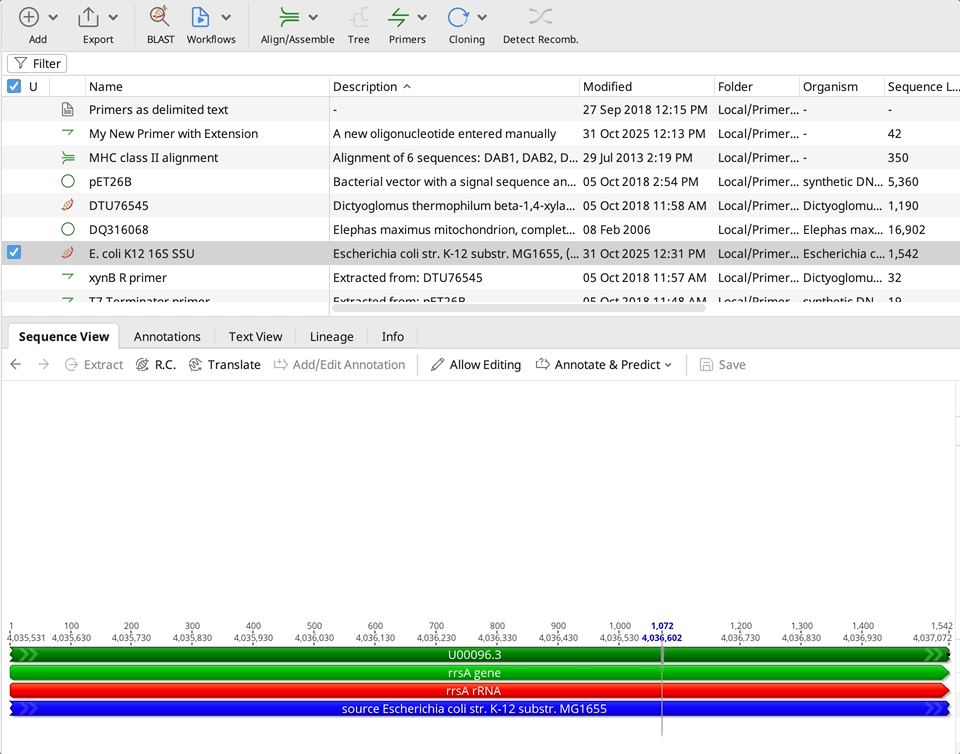Select the DTU76545 document name
This screenshot has height=754, width=960.
coord(119,206)
